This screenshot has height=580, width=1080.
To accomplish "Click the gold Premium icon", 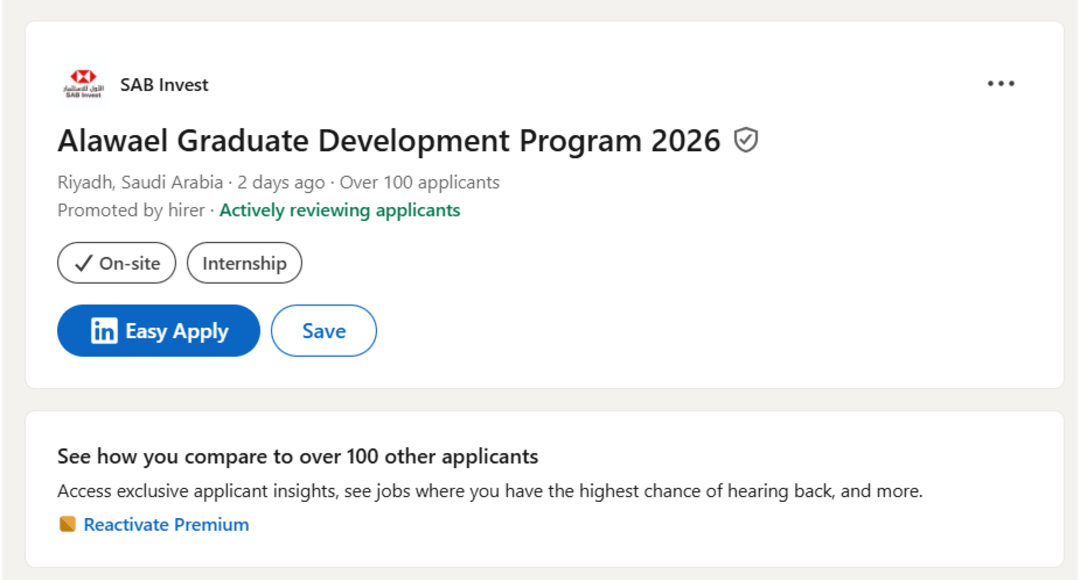I will [x=67, y=525].
